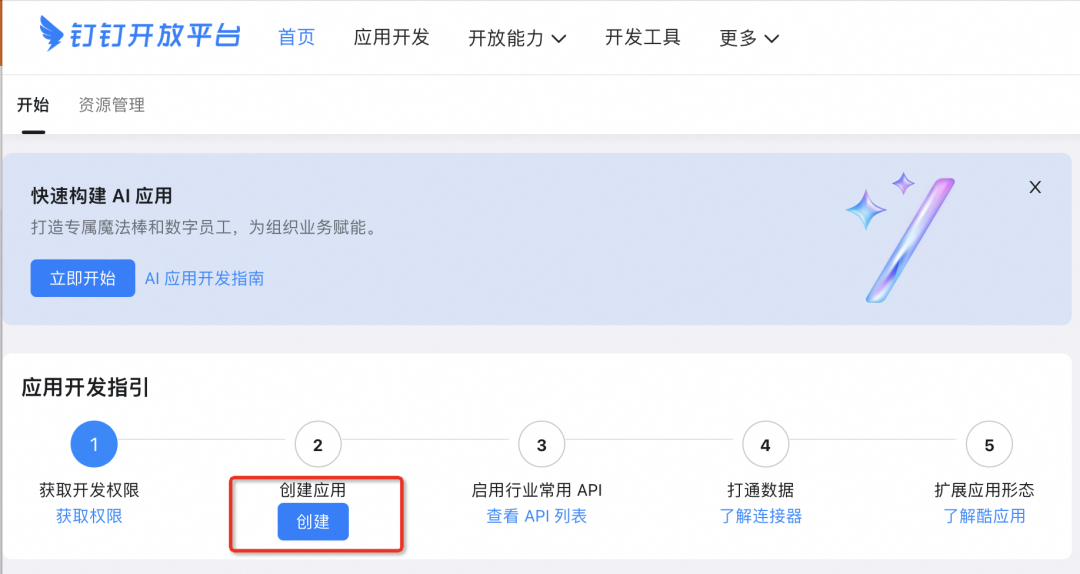Open the 获取权限 link
This screenshot has width=1080, height=574.
(89, 516)
